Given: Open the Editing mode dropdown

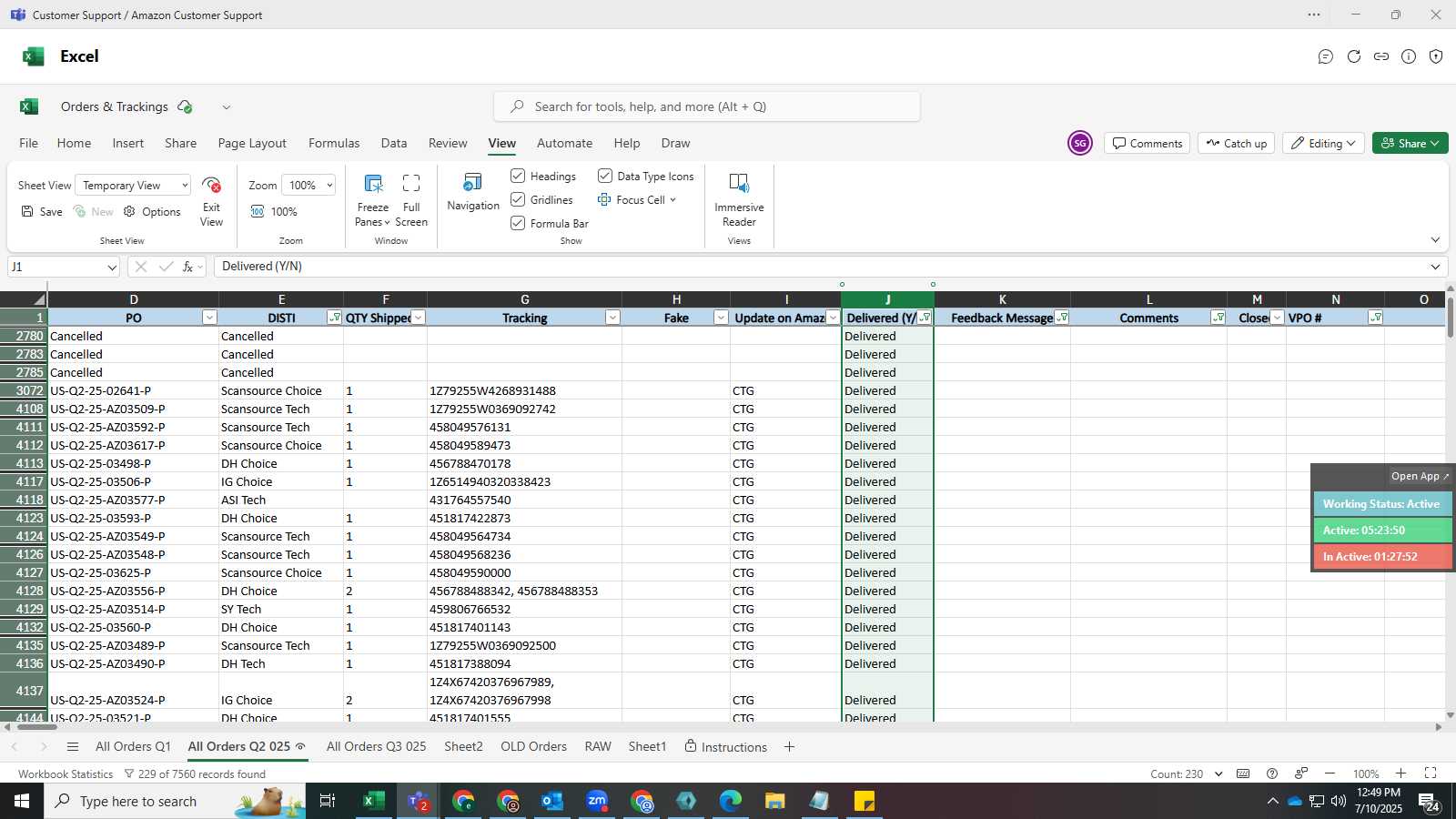Looking at the screenshot, I should point(1323,143).
